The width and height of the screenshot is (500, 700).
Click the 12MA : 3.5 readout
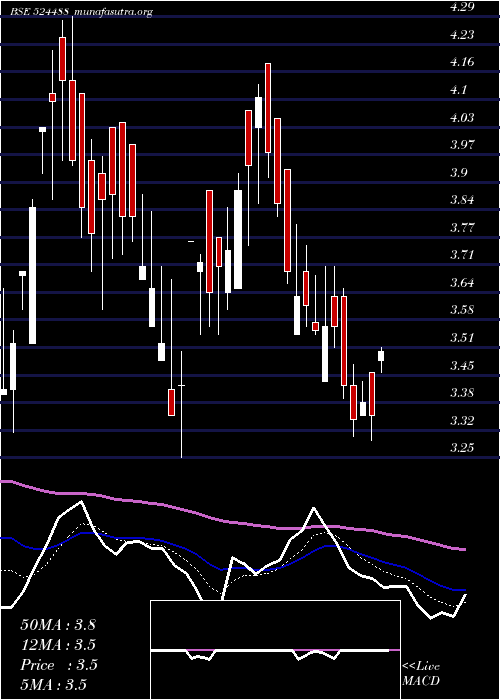58,645
